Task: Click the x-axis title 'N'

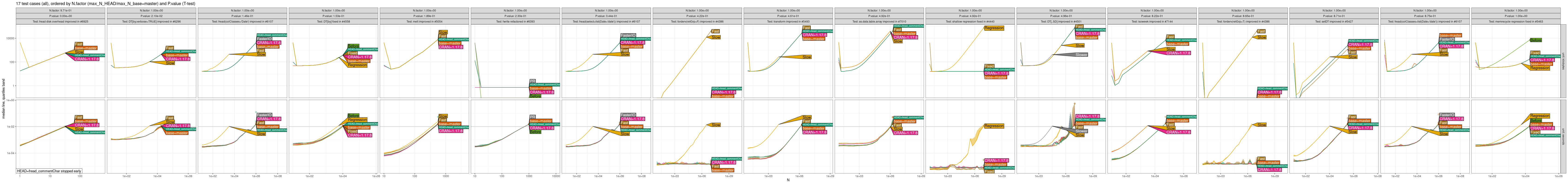Action: [788, 180]
